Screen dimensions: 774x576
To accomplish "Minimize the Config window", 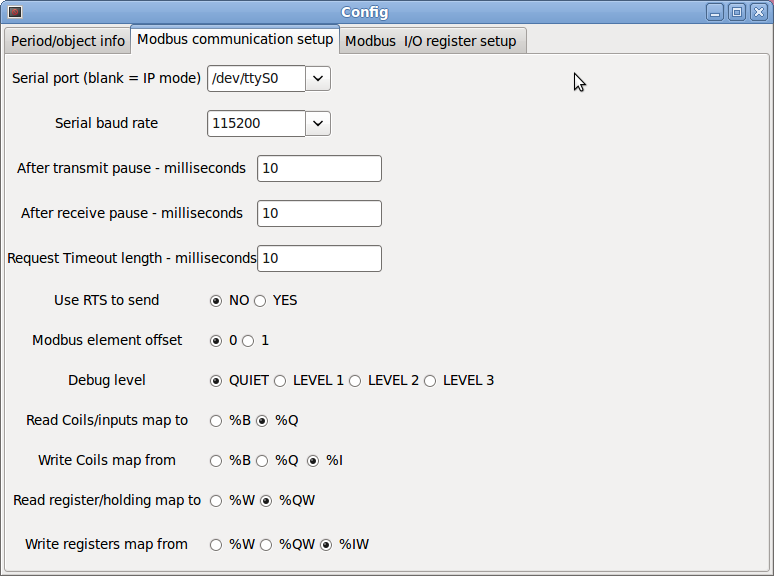I will (x=715, y=12).
